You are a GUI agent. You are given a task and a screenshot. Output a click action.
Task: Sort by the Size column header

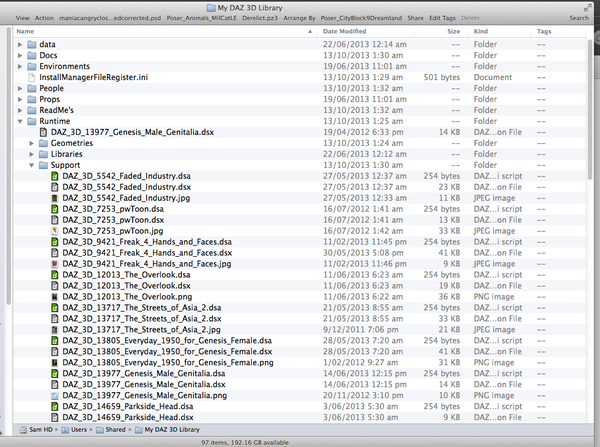[441, 31]
